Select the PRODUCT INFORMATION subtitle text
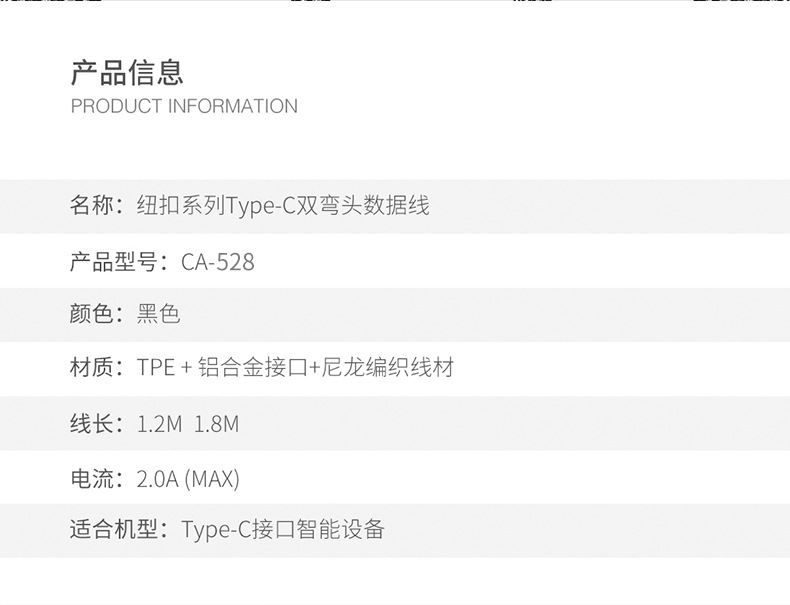 point(184,106)
